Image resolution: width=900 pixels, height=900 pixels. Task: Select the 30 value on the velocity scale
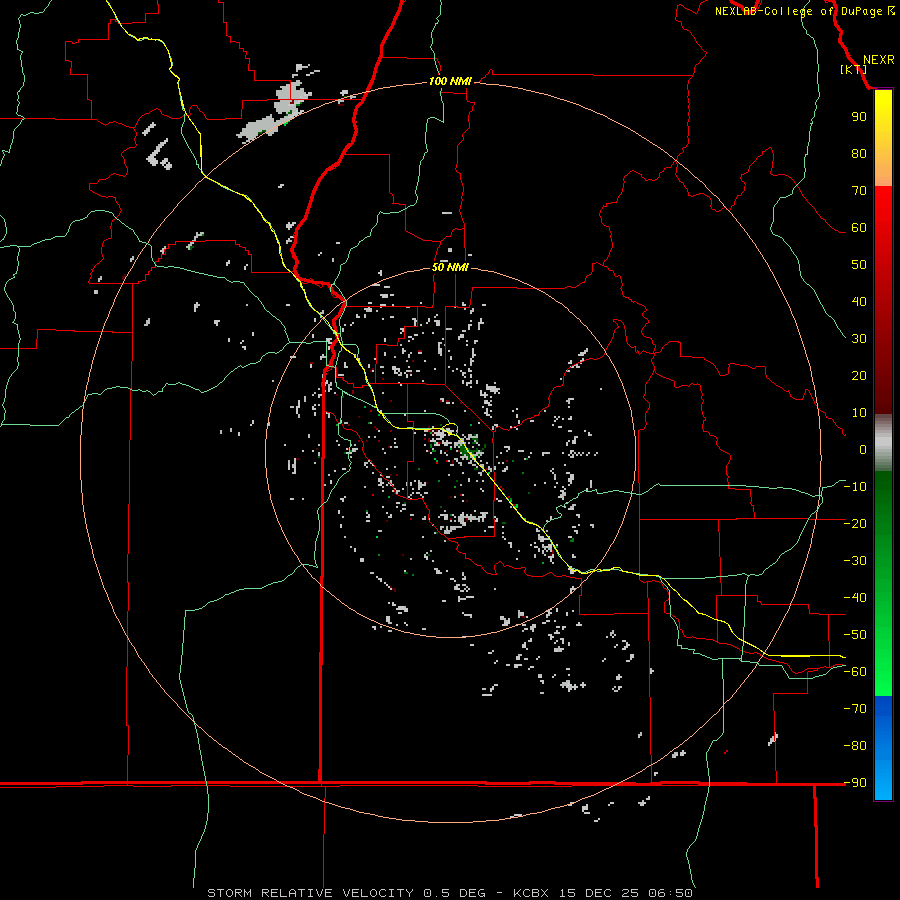859,339
